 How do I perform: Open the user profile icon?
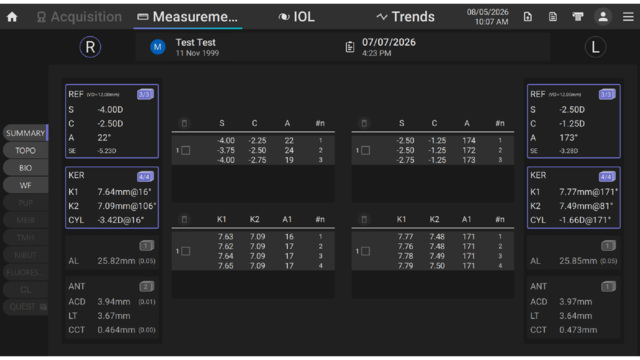tap(603, 17)
